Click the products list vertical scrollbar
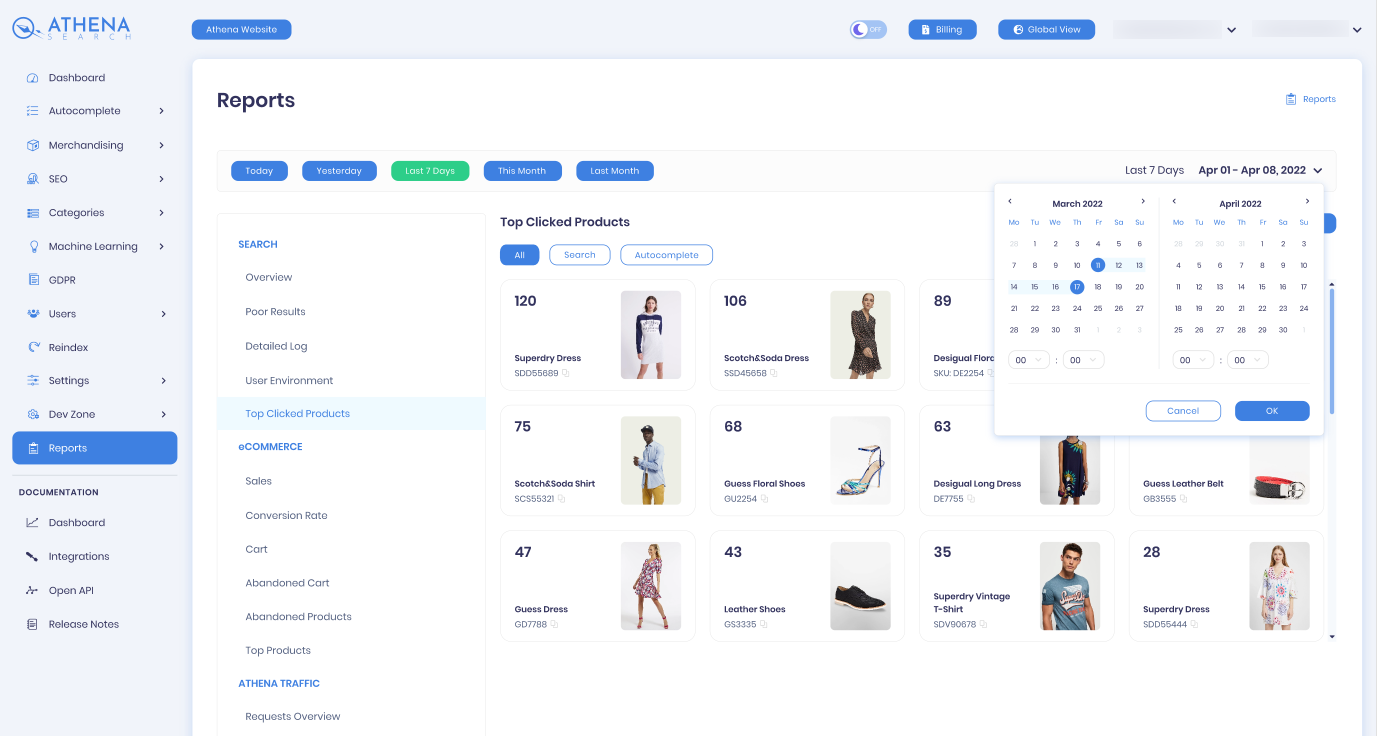This screenshot has width=1377, height=736. (1331, 348)
